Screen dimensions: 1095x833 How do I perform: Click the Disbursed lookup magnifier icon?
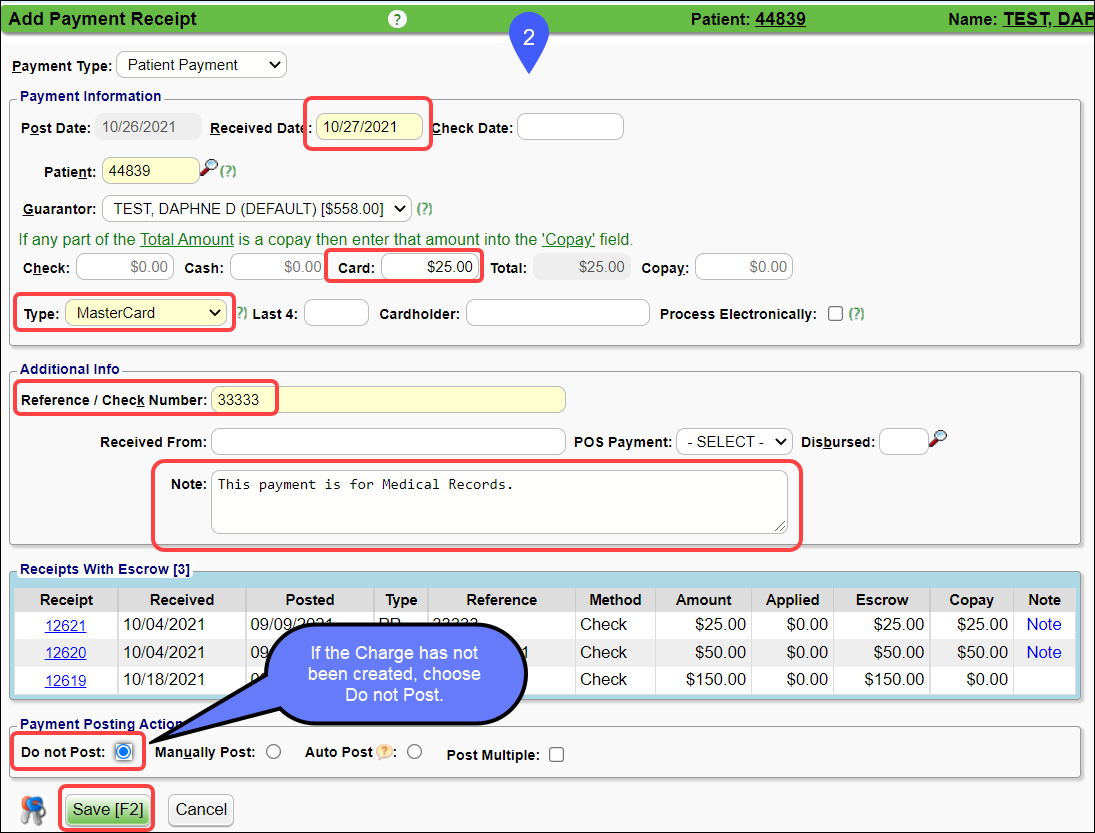point(938,438)
